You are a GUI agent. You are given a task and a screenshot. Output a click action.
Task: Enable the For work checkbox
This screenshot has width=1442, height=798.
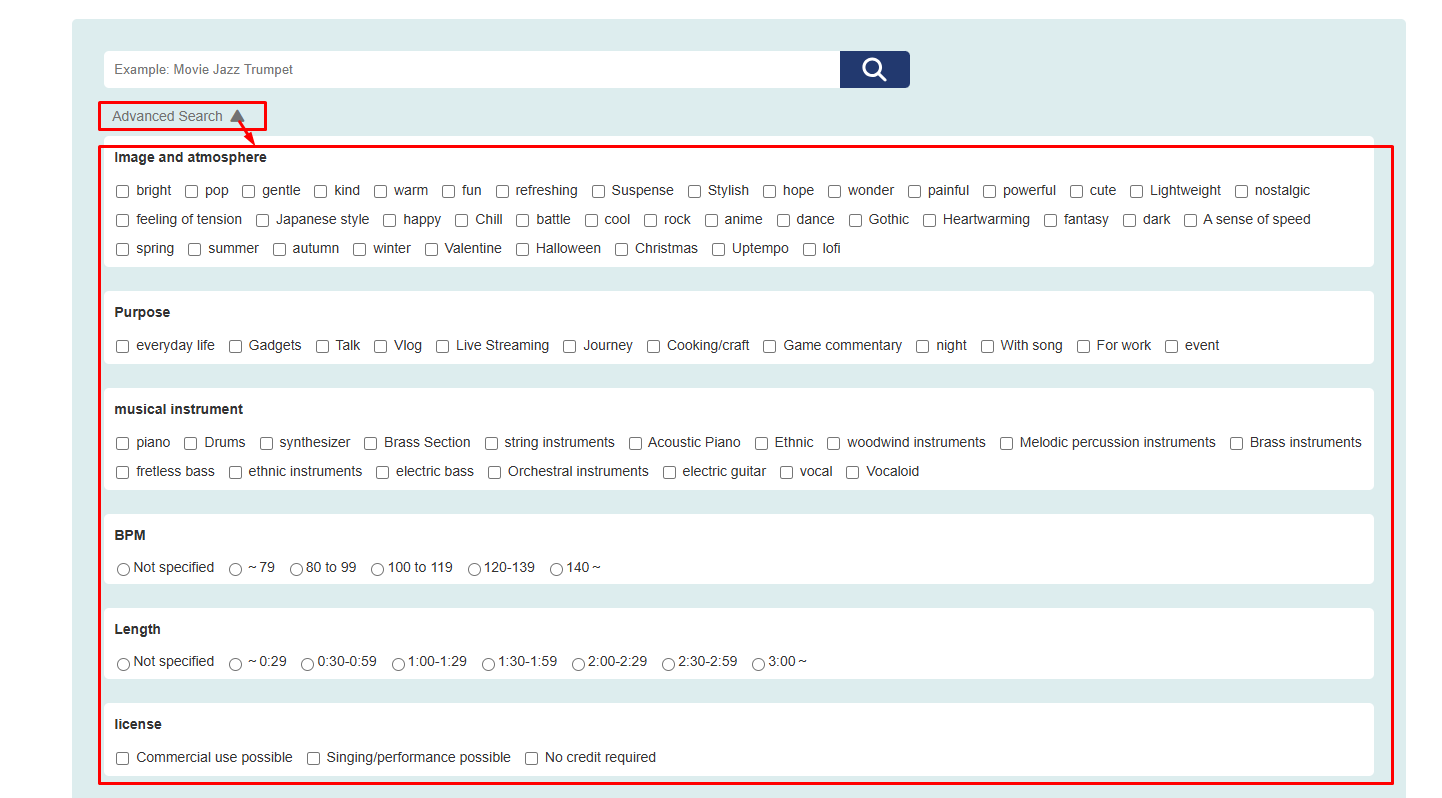pos(1084,346)
